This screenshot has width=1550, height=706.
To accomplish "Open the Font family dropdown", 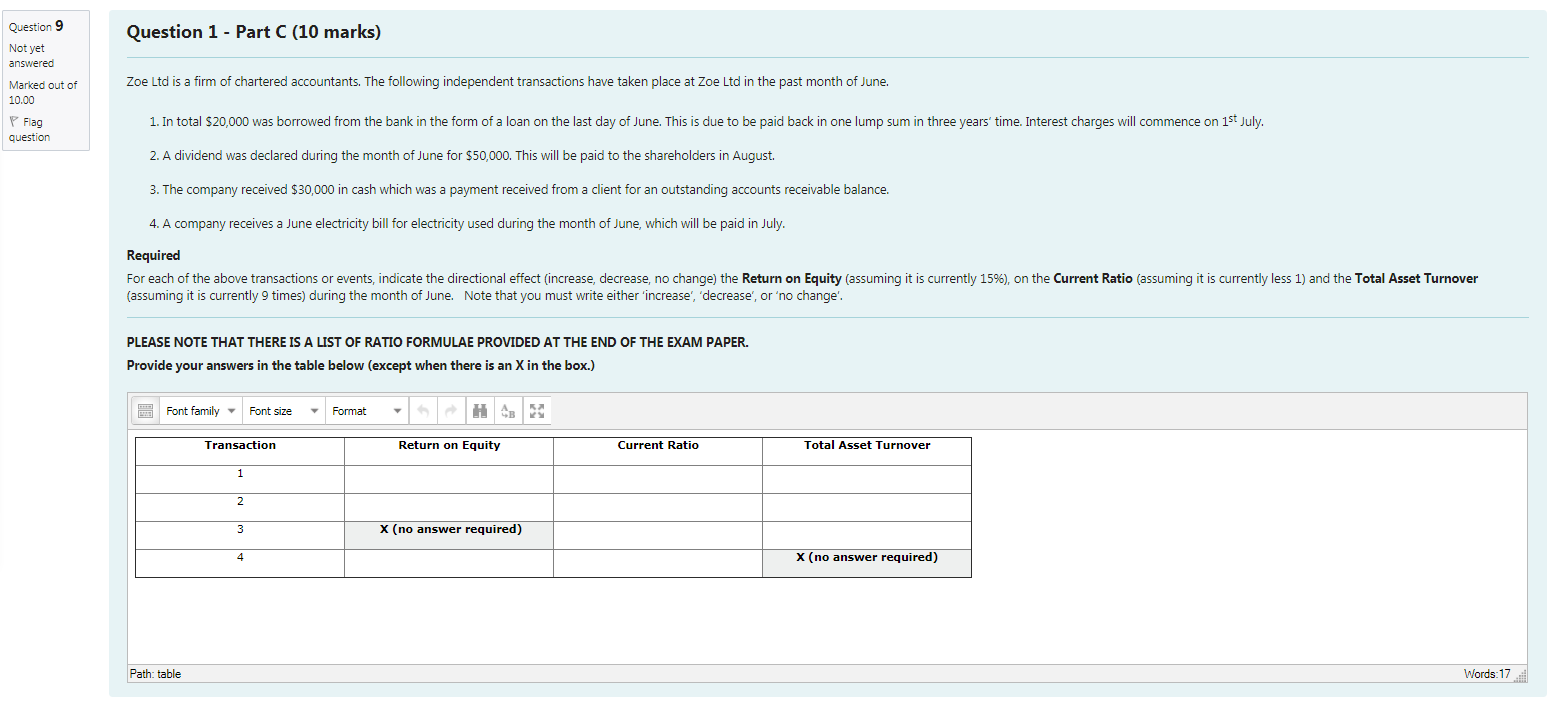I will [x=200, y=411].
